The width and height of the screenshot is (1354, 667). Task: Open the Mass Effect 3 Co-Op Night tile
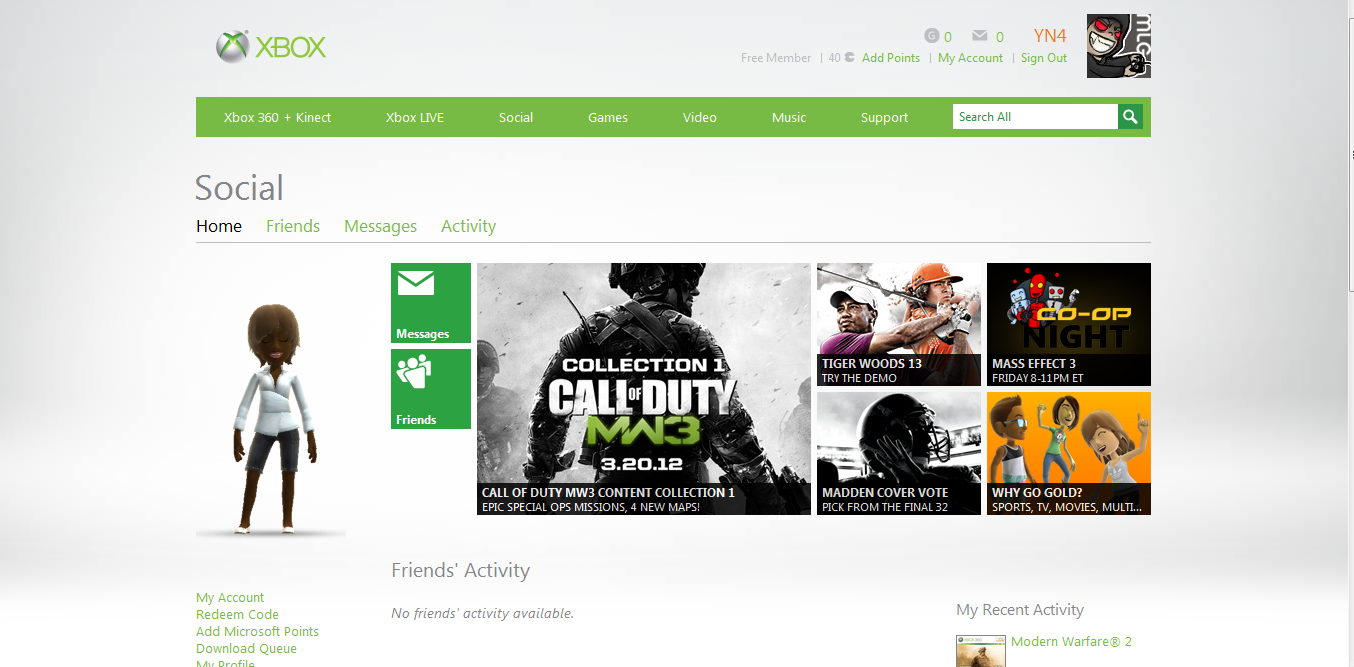pos(1069,324)
